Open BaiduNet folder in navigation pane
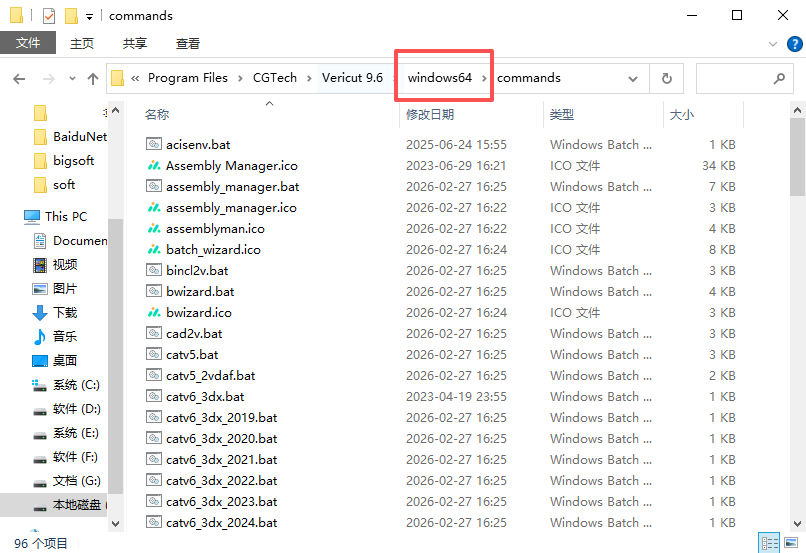This screenshot has height=553, width=806. [69, 137]
